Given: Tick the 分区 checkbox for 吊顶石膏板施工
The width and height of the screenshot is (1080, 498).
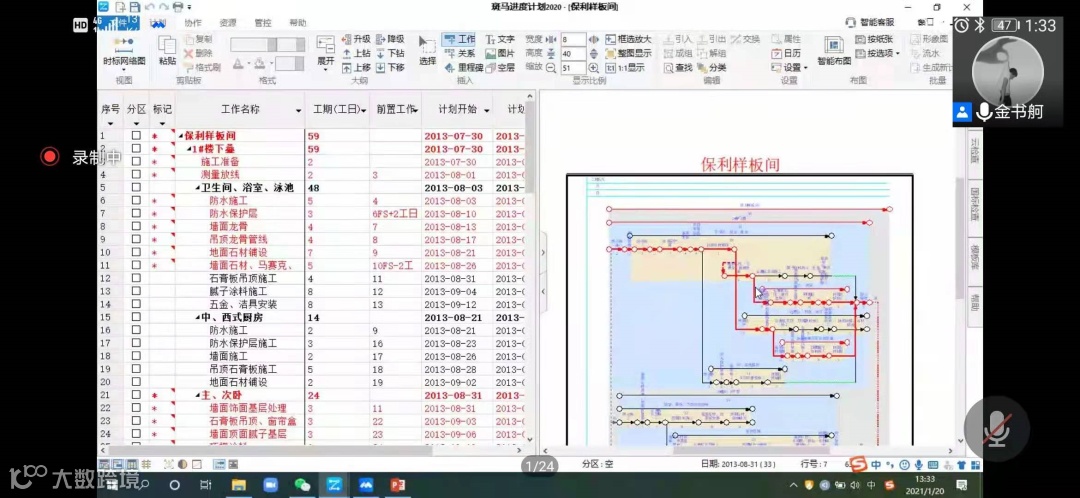Looking at the screenshot, I should coord(136,369).
